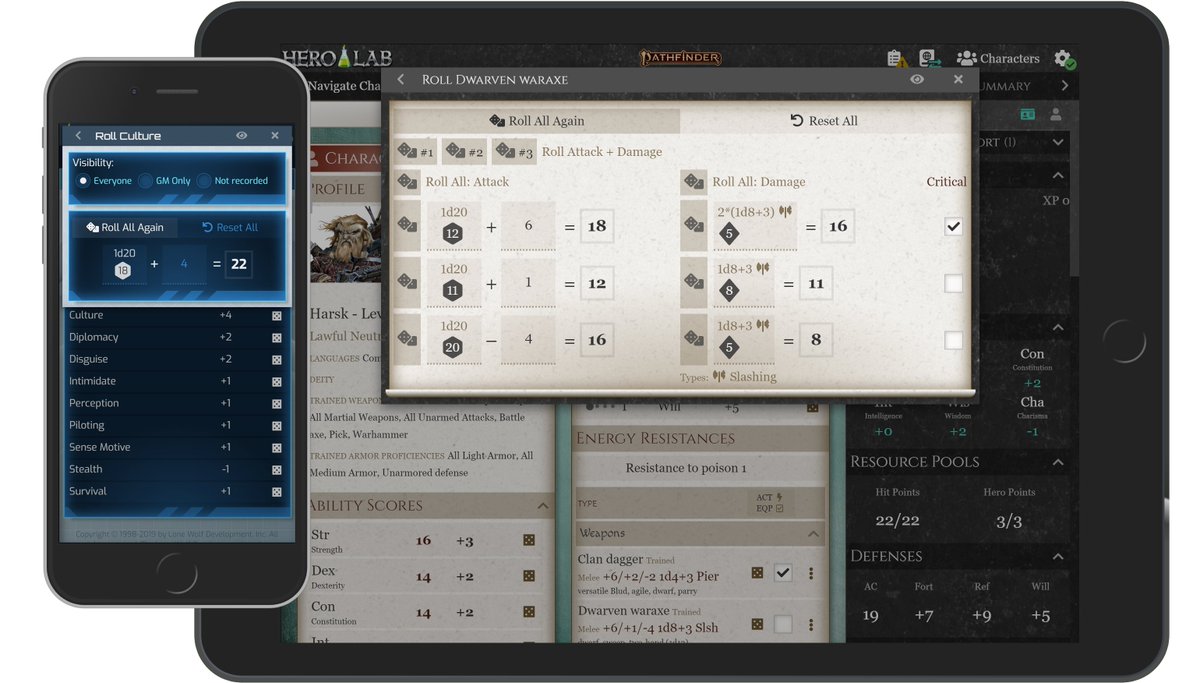Toggle the Dwarven waraxe equipped checkbox
Viewport: 1200px width, 683px height.
783,625
